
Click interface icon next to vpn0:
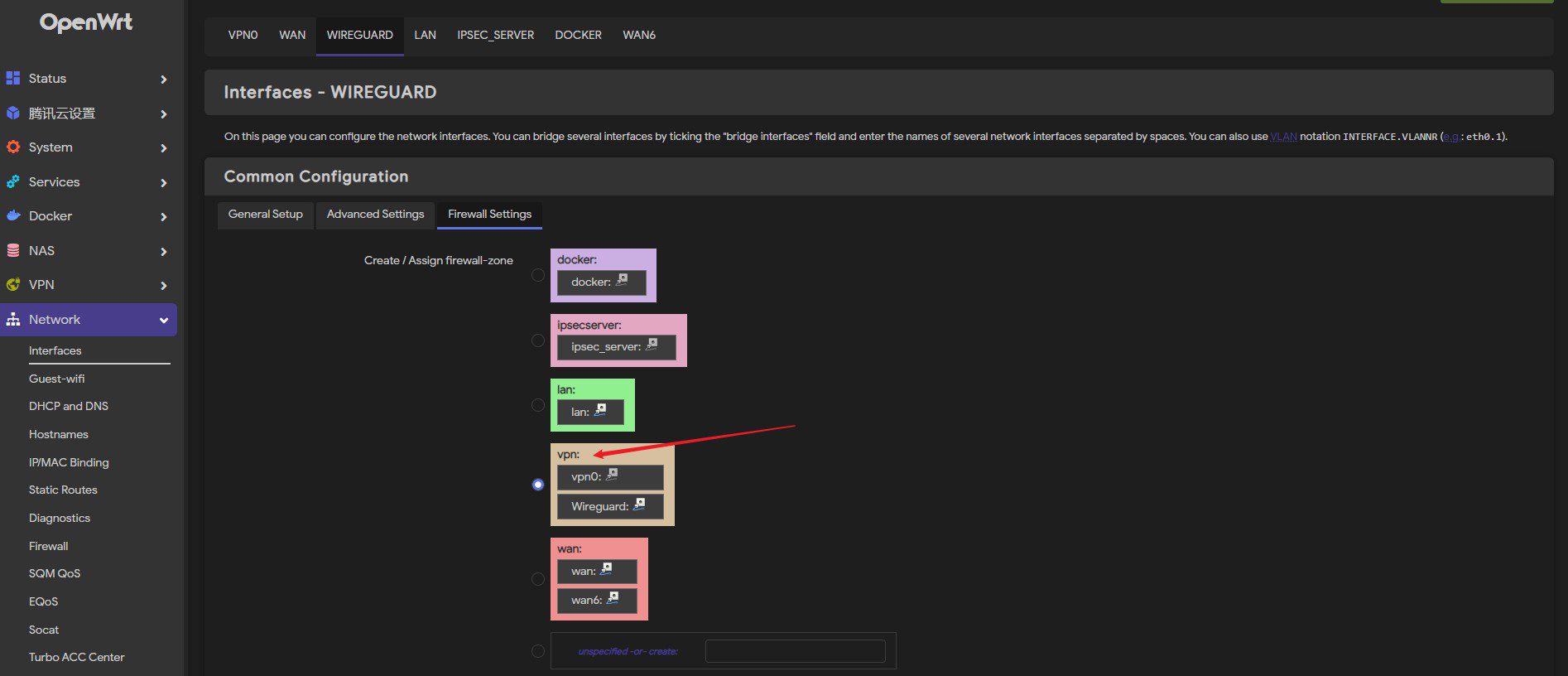pyautogui.click(x=613, y=475)
